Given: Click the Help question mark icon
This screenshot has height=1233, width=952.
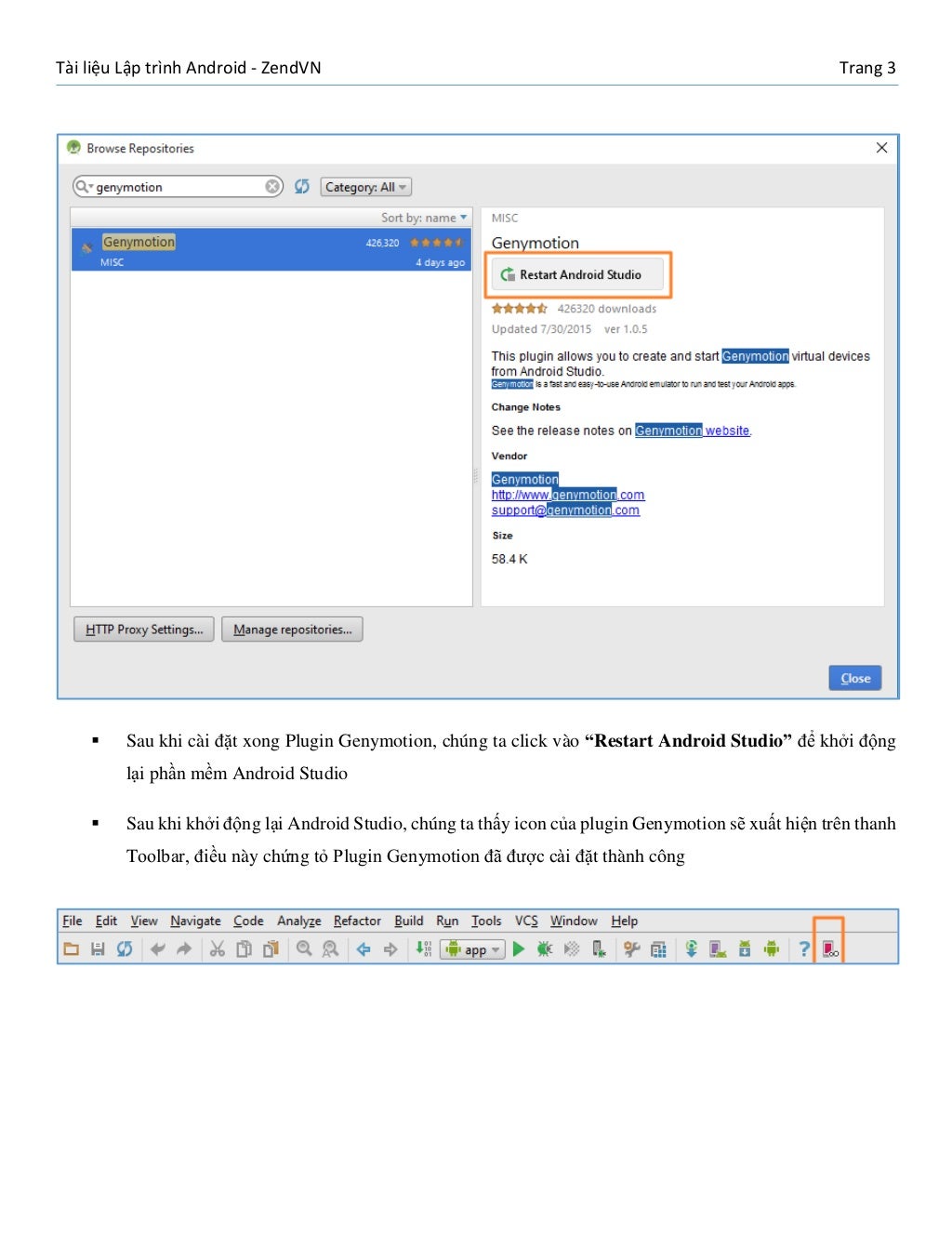Looking at the screenshot, I should [x=804, y=949].
